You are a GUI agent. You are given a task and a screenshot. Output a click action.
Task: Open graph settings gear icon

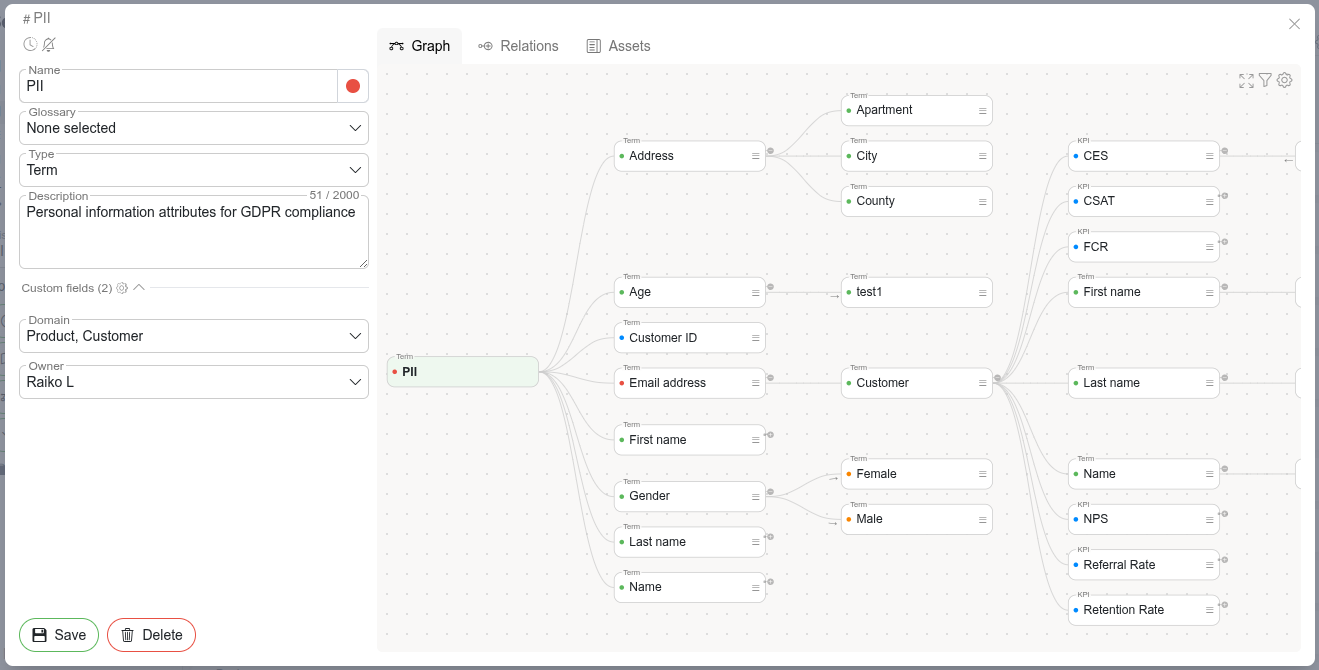(1285, 80)
